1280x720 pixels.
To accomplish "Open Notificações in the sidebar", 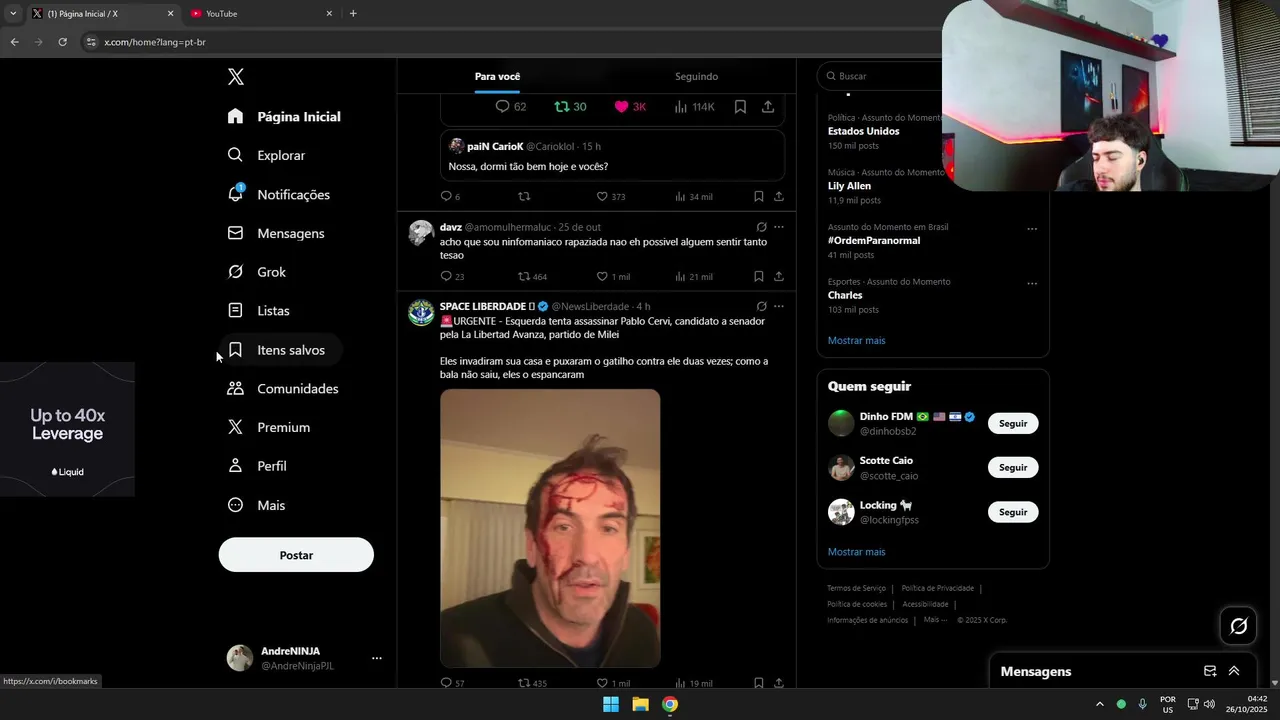I will point(279,194).
